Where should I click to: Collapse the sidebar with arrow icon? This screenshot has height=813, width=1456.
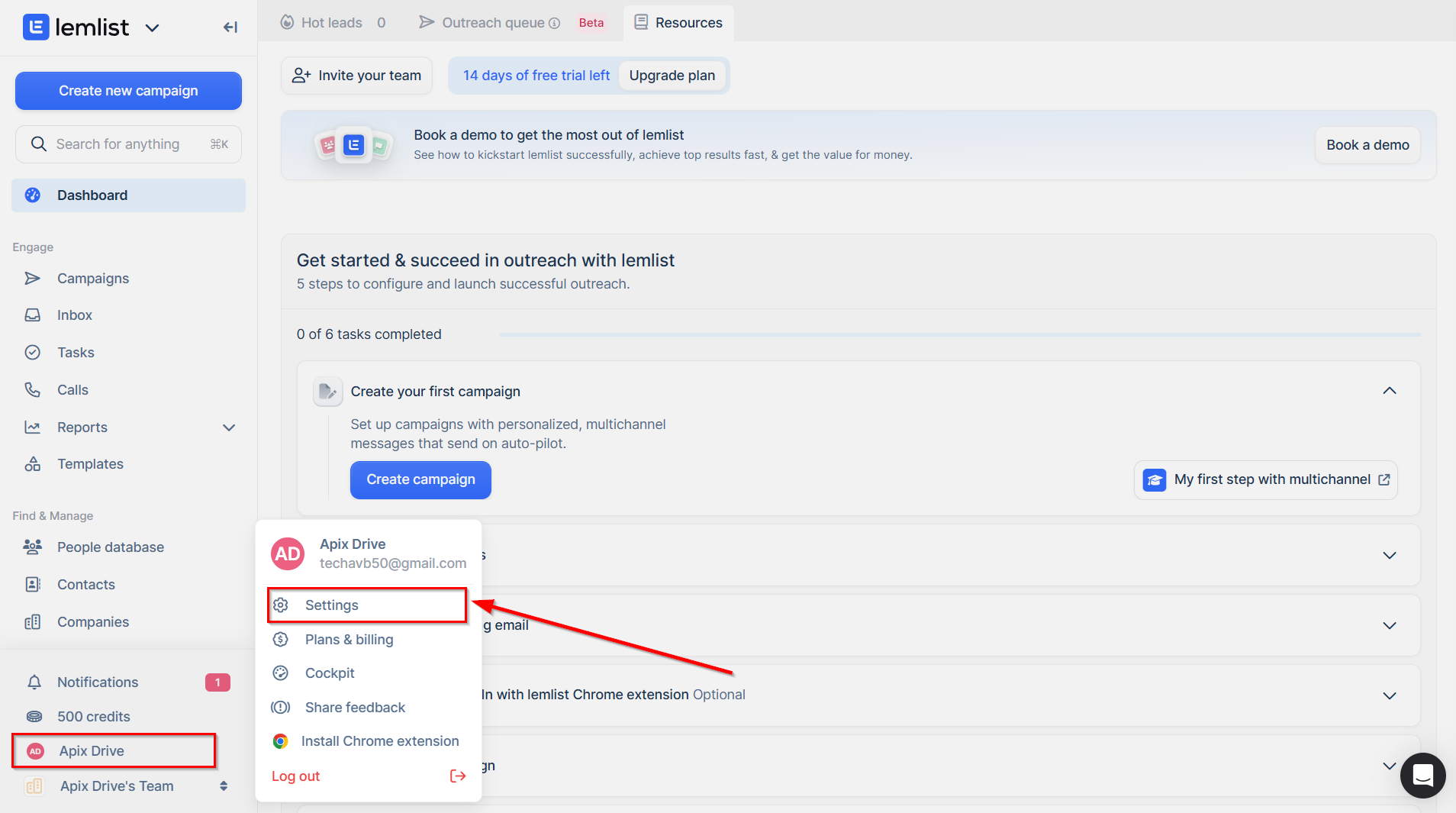tap(230, 27)
